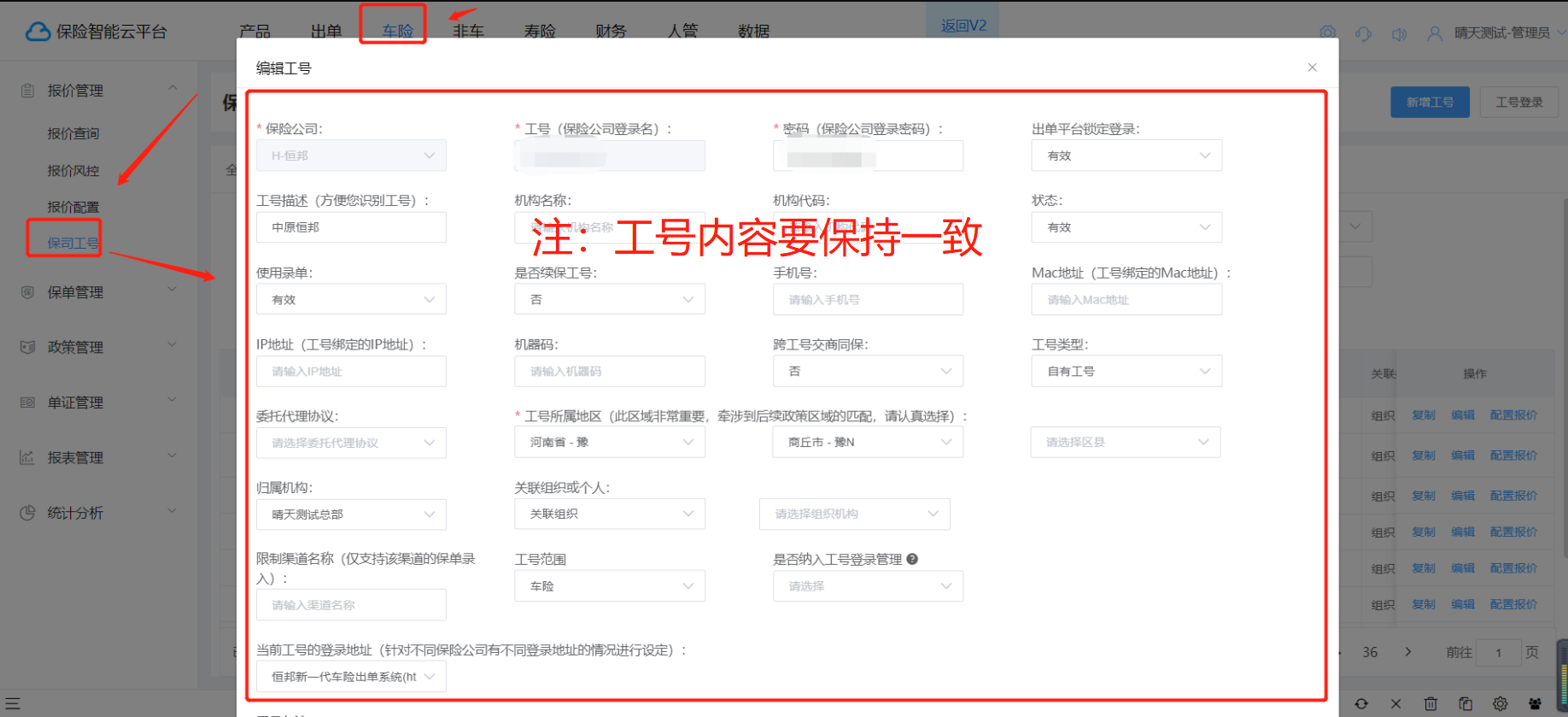Click the 报价管理 clipboard icon in sidebar
This screenshot has width=1568, height=717.
[x=27, y=91]
